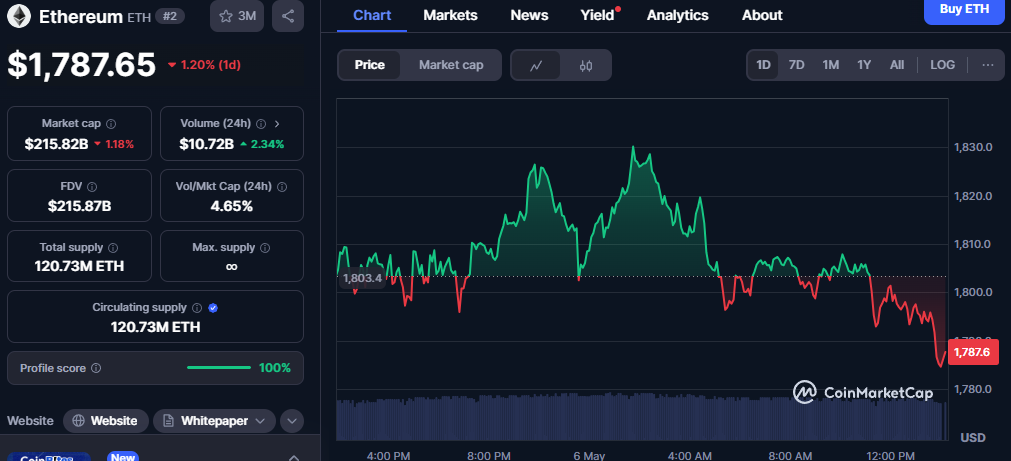Viewport: 1011px width, 461px height.
Task: Click the 100% profile score text
Action: [275, 368]
